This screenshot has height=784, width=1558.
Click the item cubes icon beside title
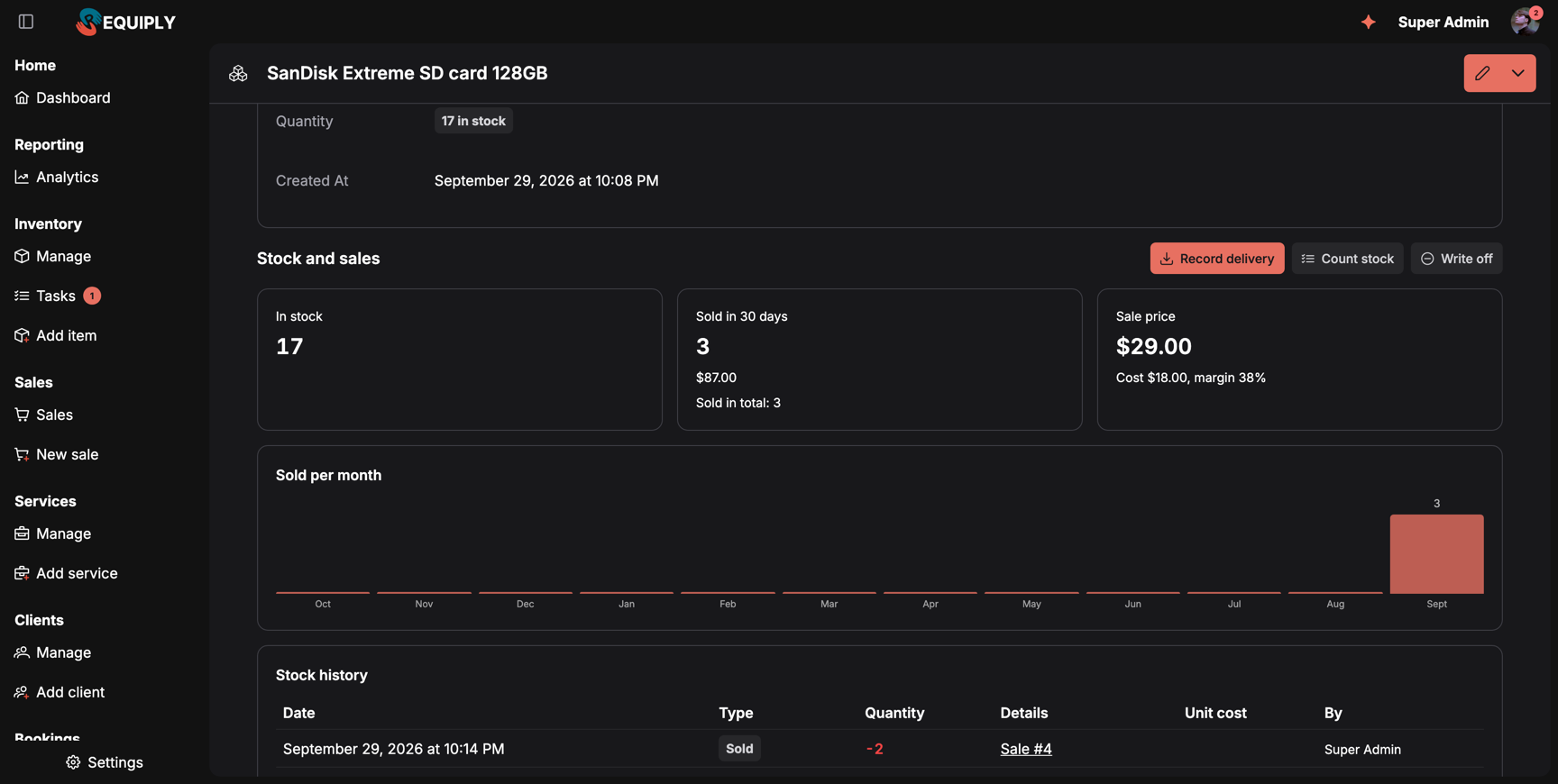pyautogui.click(x=238, y=73)
